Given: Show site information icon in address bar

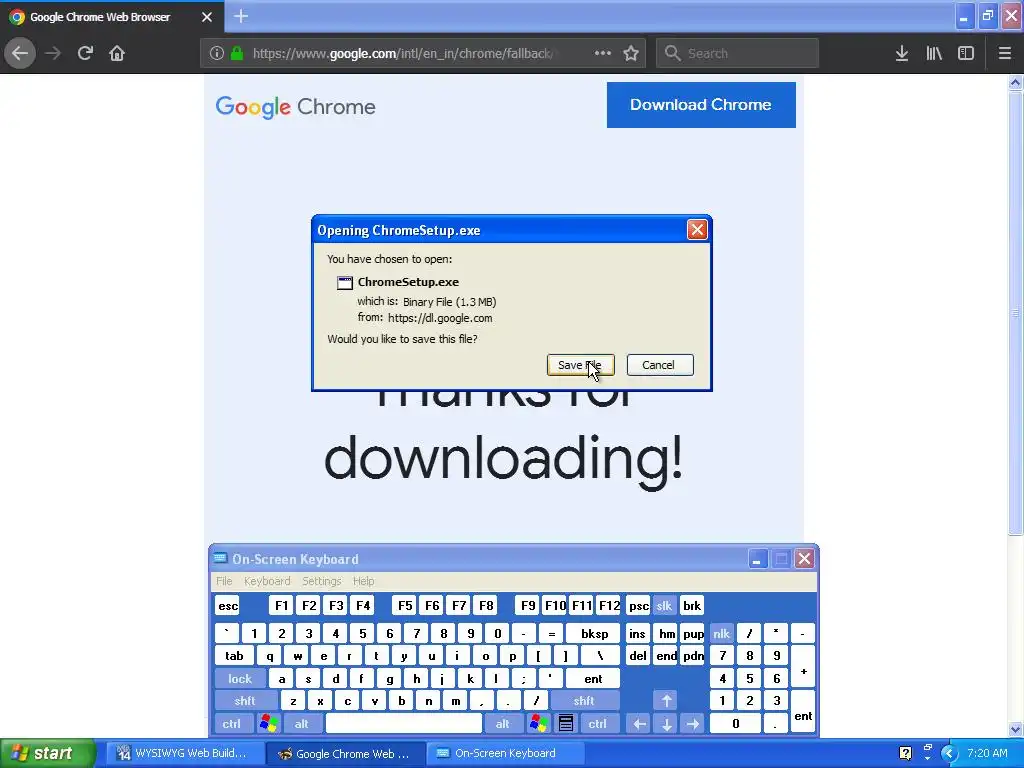Looking at the screenshot, I should click(x=217, y=54).
